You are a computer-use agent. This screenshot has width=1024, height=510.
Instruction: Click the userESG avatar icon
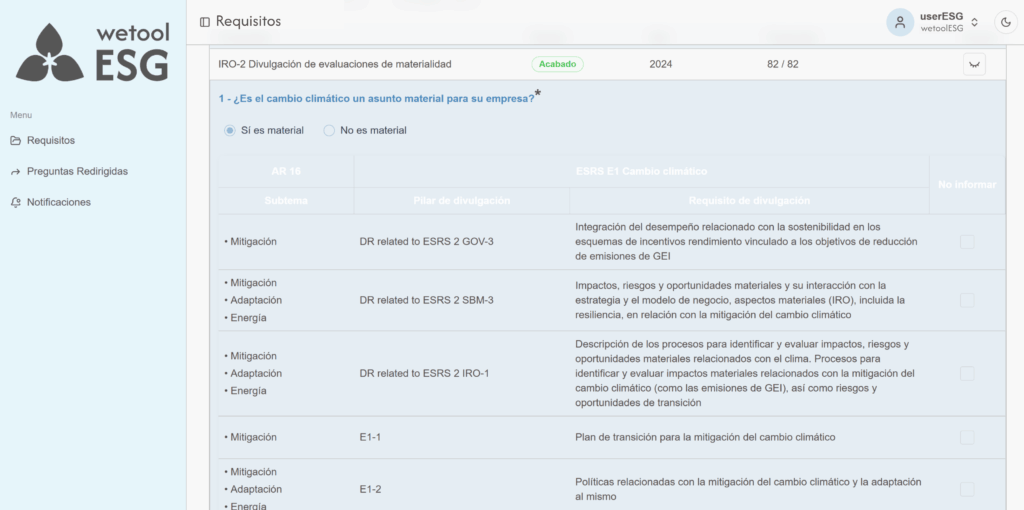(900, 22)
